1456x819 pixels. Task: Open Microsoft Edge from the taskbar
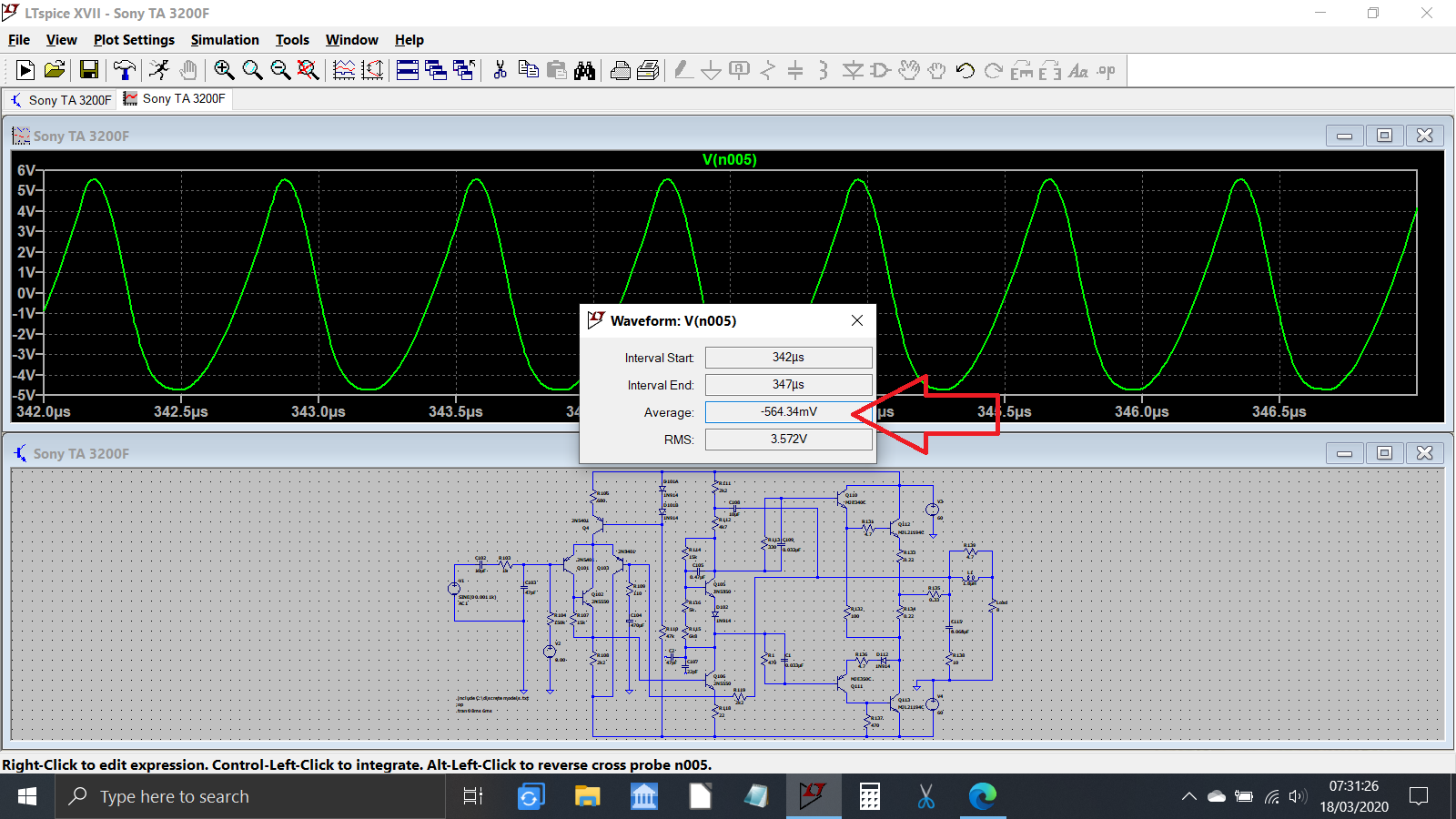[x=983, y=796]
